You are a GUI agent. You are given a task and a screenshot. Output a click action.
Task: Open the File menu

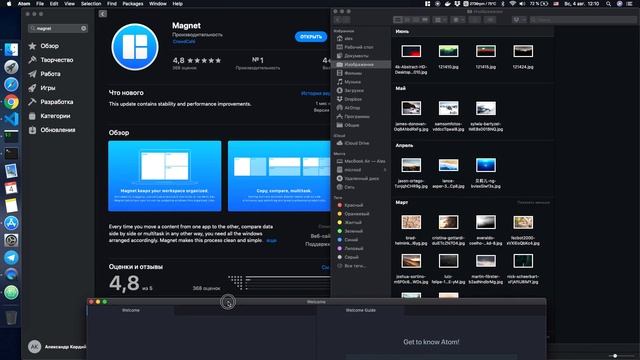tap(40, 4)
